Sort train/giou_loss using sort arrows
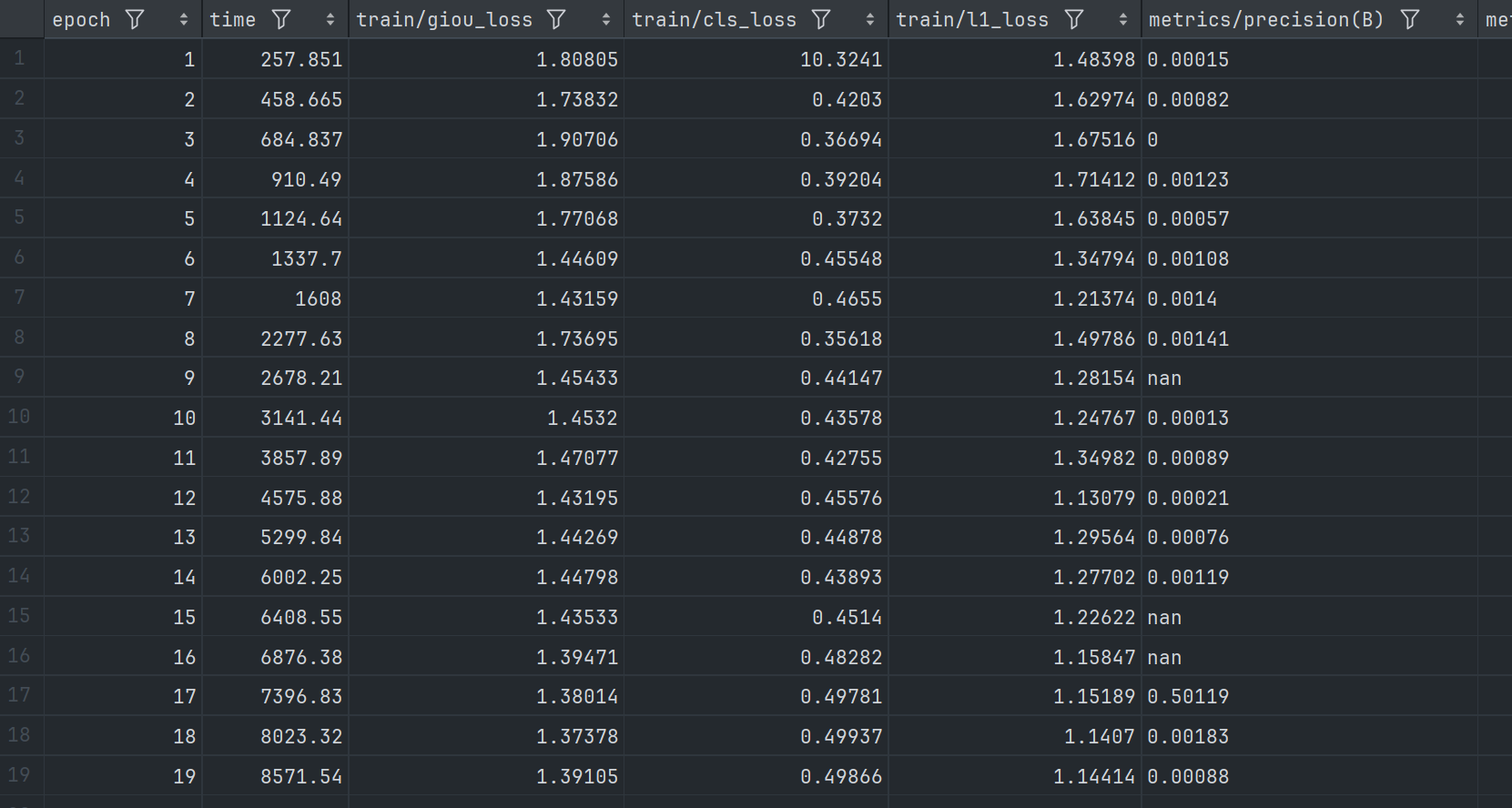The image size is (1512, 808). [x=606, y=19]
